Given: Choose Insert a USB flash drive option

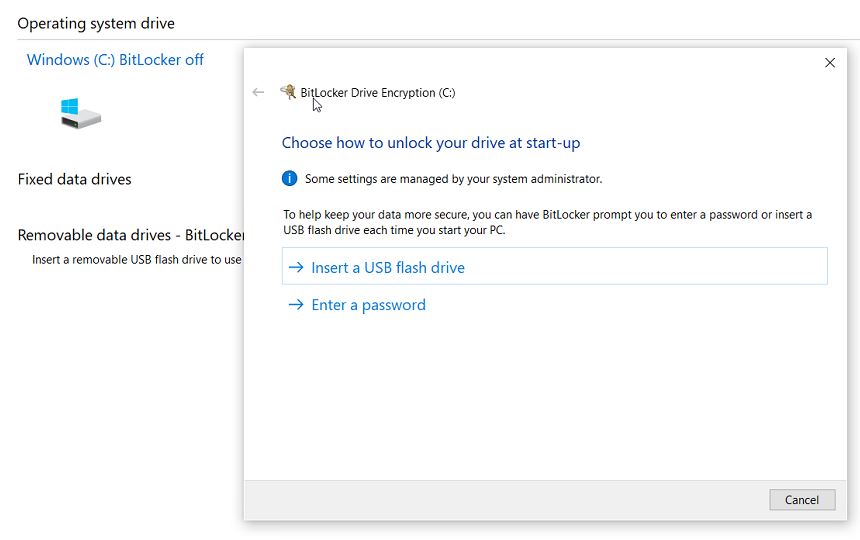Looking at the screenshot, I should tap(388, 267).
